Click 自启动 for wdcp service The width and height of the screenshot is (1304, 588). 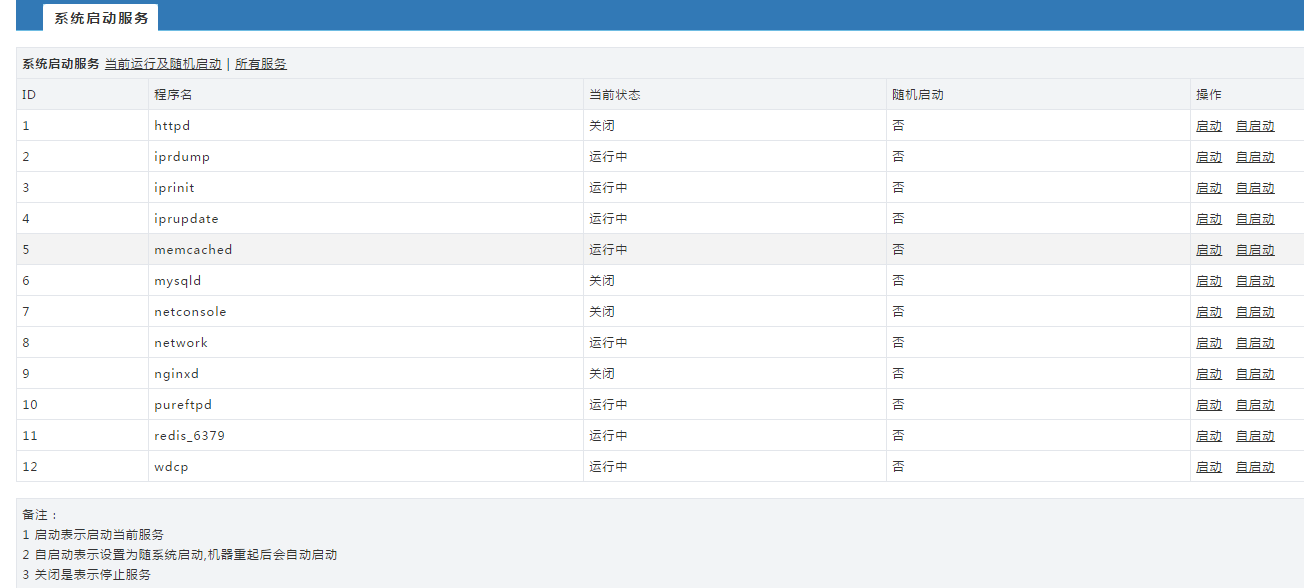(1255, 467)
